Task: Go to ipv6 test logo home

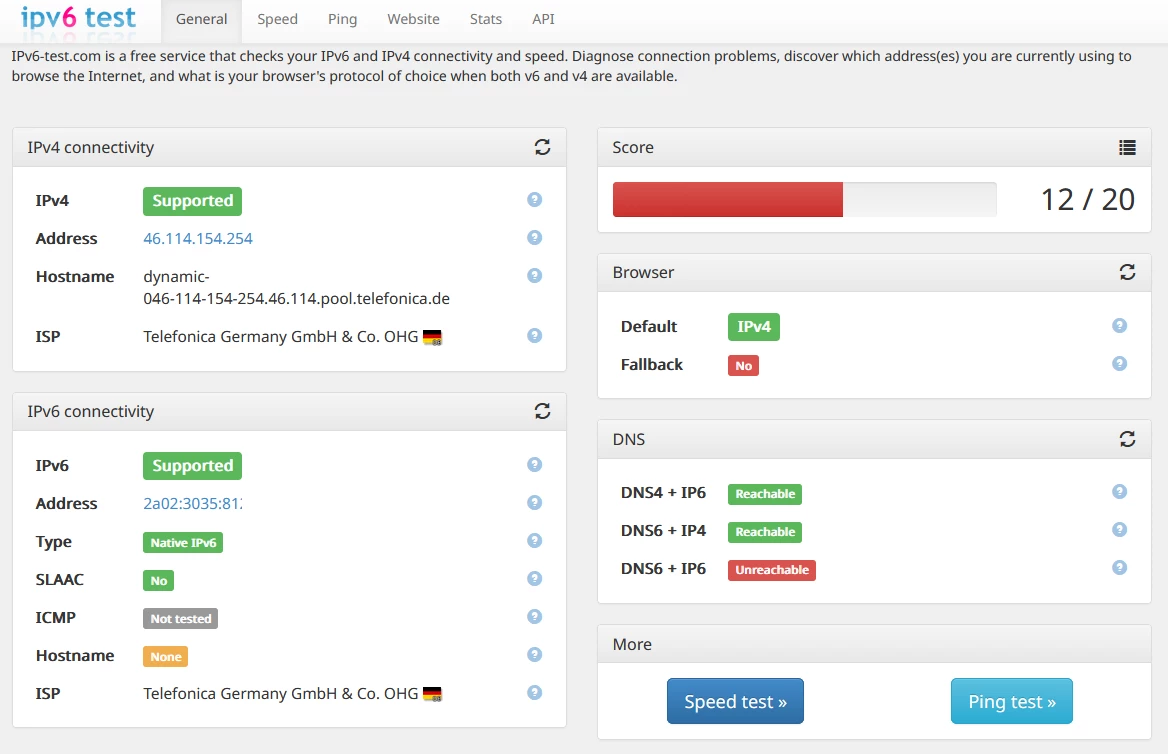Action: 78,18
